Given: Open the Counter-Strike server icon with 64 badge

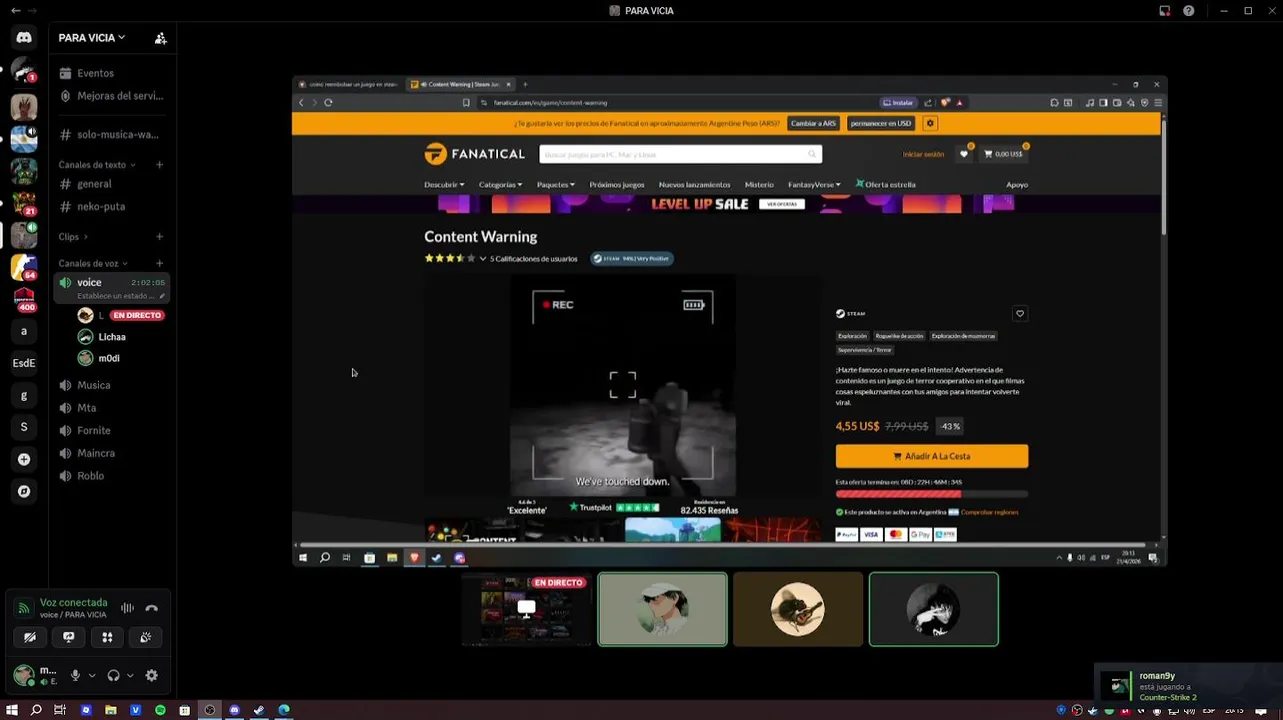Looking at the screenshot, I should click(24, 267).
